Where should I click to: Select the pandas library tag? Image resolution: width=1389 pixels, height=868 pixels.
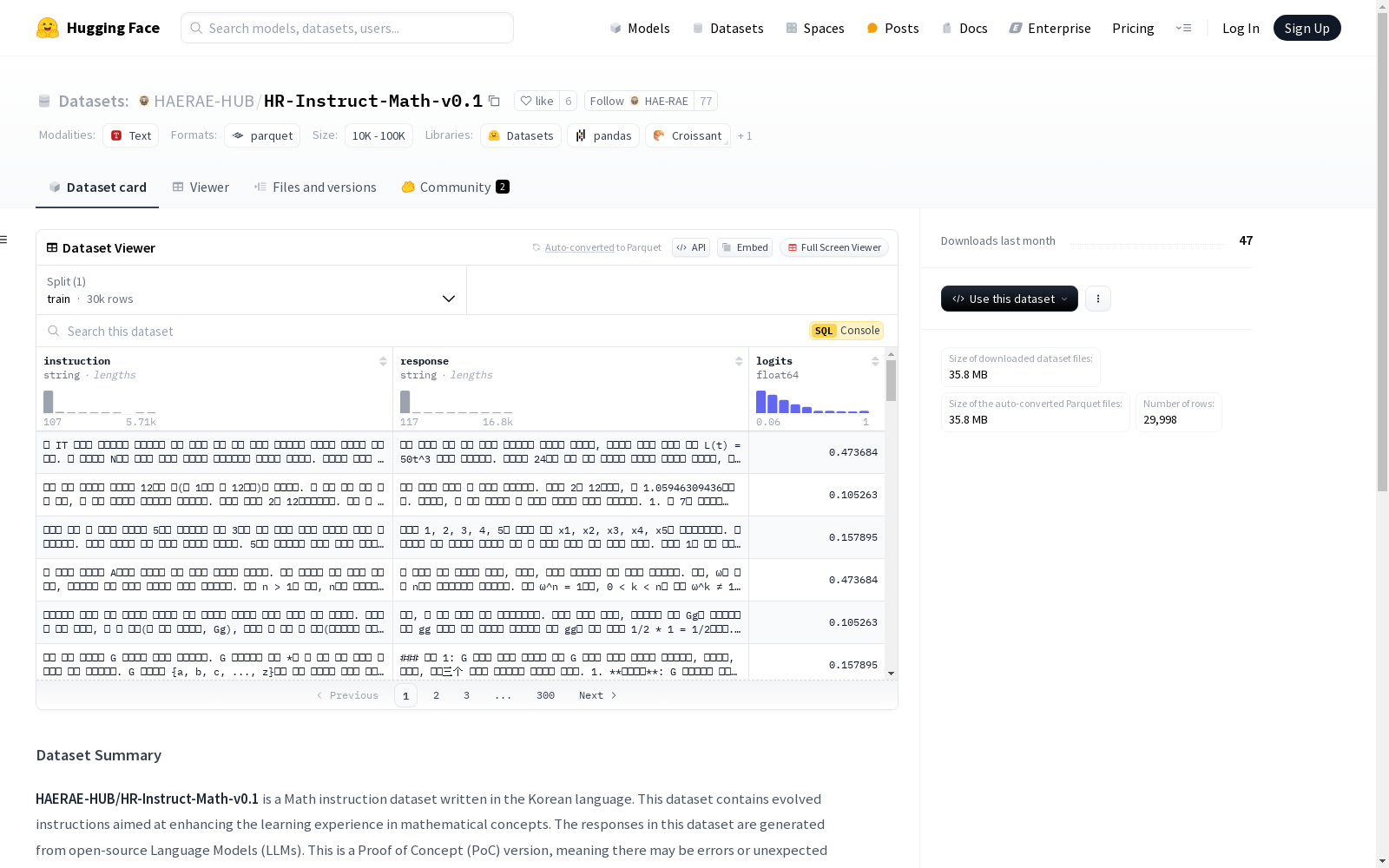(x=603, y=135)
